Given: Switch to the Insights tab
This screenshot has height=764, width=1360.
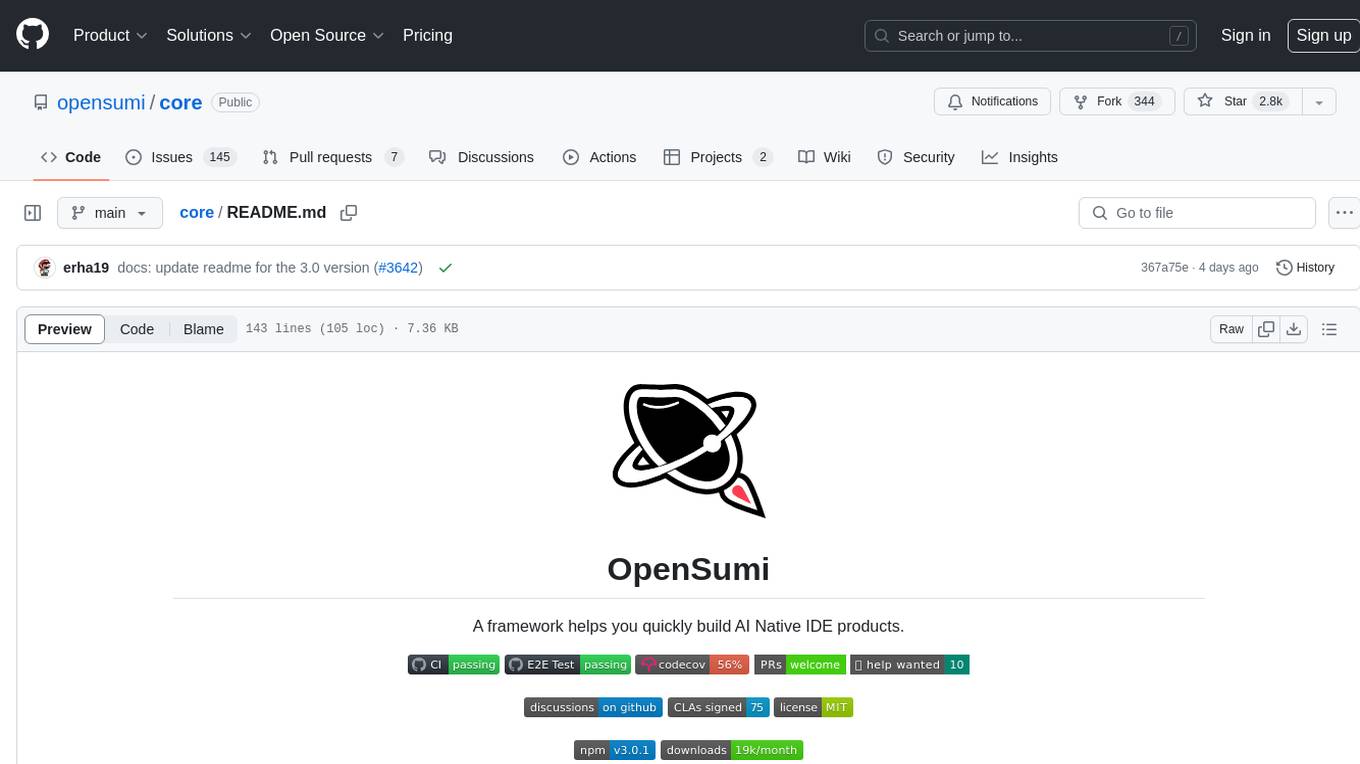Looking at the screenshot, I should pos(1020,157).
